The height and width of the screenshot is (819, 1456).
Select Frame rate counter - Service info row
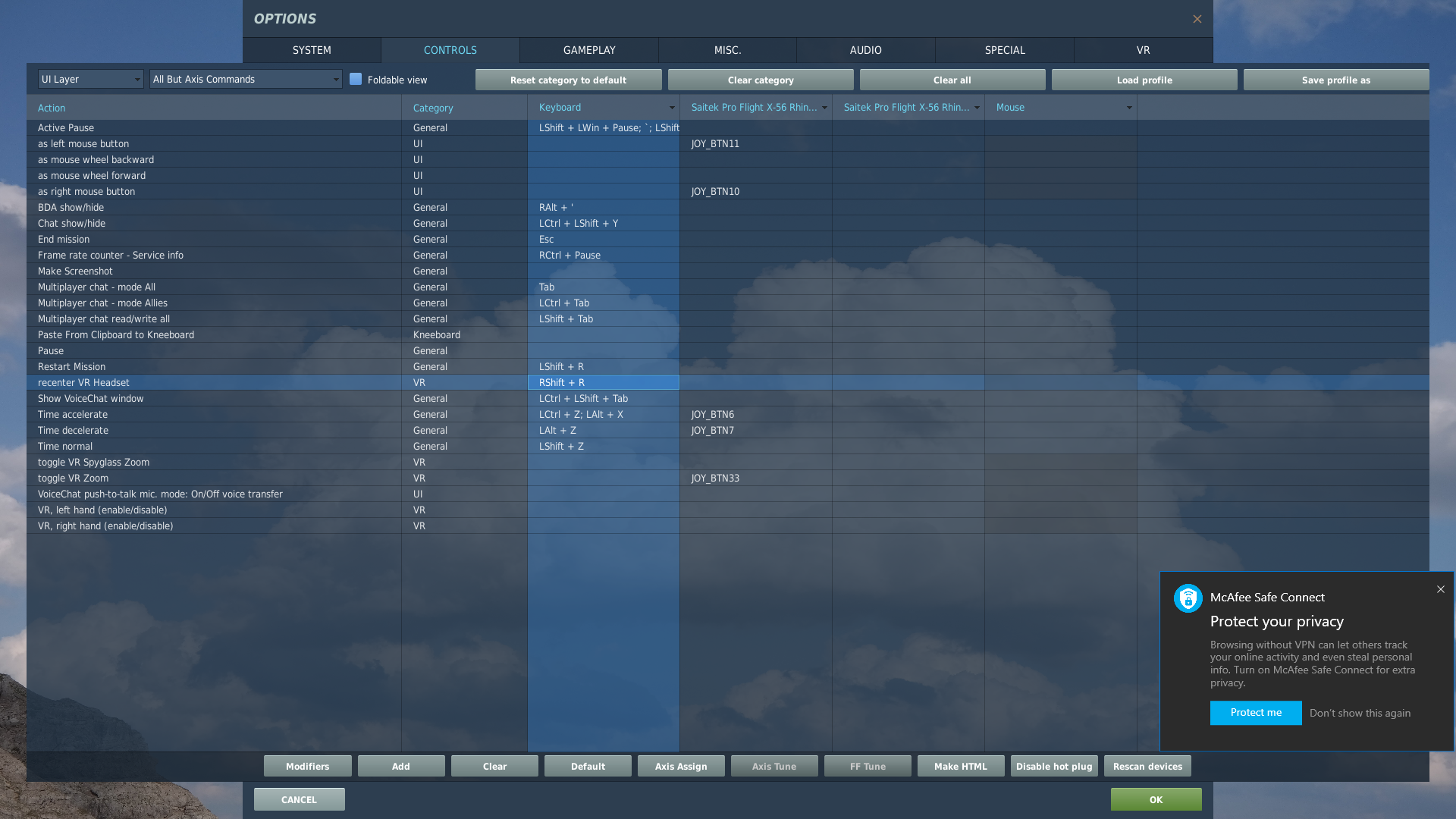(728, 255)
